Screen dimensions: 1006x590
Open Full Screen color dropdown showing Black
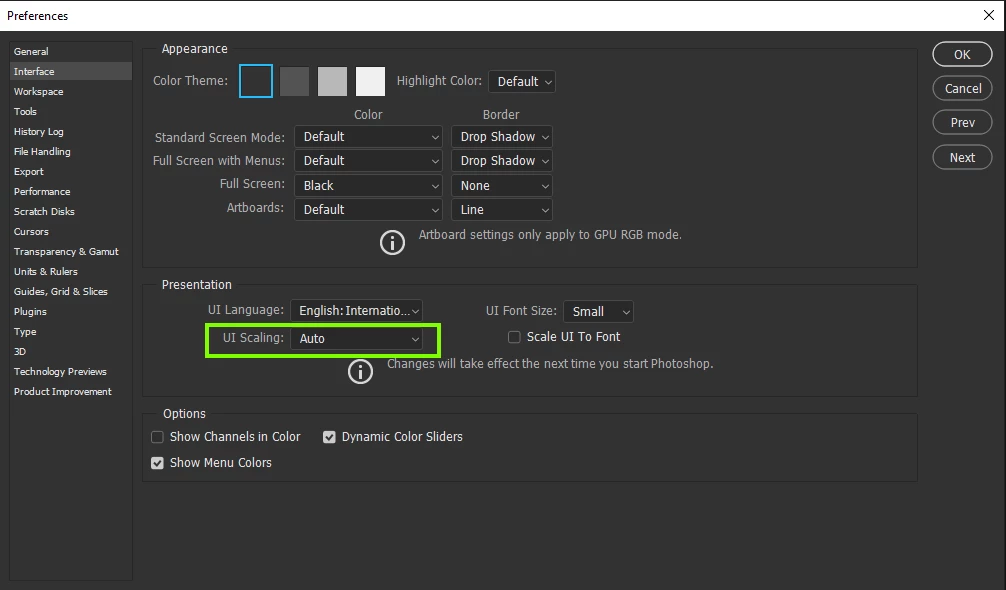[368, 185]
